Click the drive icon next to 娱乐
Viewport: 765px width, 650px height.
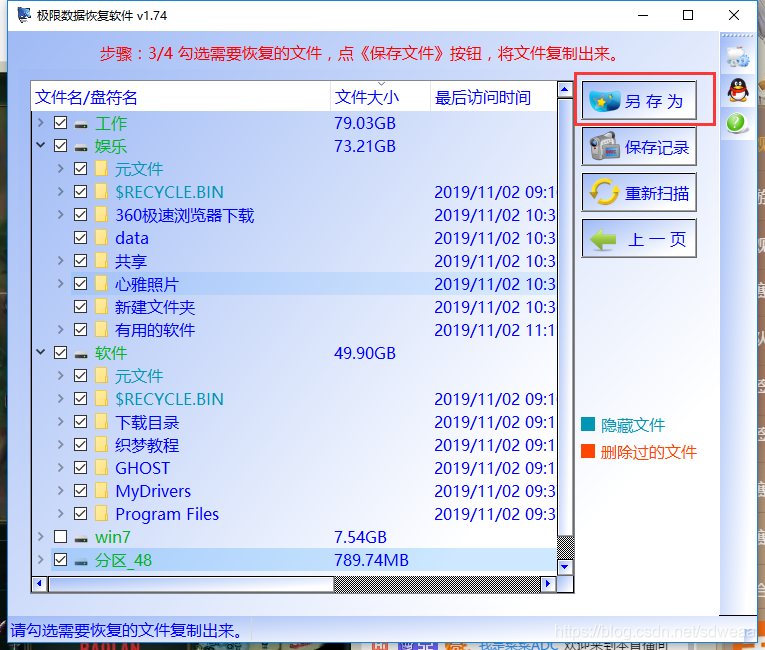pos(81,147)
